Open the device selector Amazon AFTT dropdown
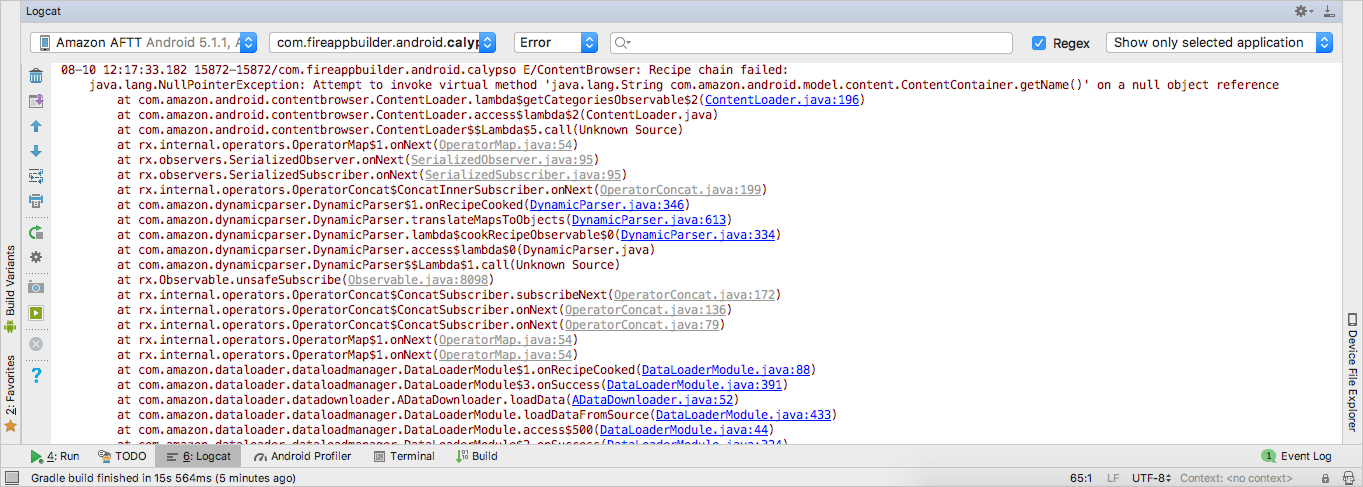 [143, 43]
